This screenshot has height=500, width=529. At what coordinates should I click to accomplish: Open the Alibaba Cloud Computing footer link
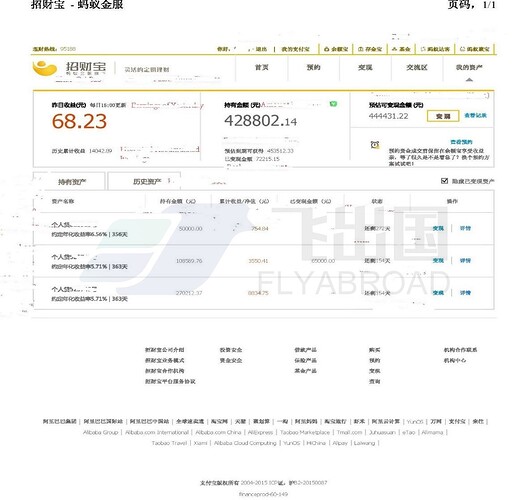tap(245, 443)
